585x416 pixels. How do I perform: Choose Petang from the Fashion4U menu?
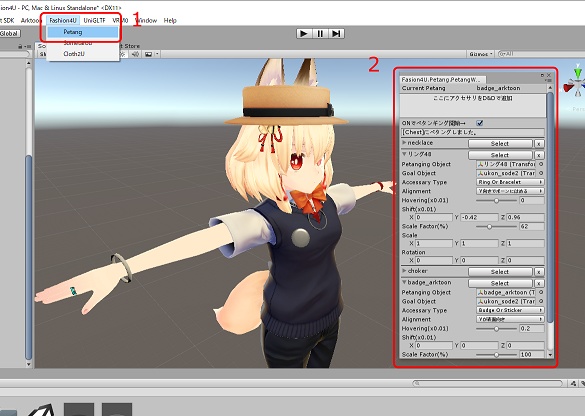[82, 32]
